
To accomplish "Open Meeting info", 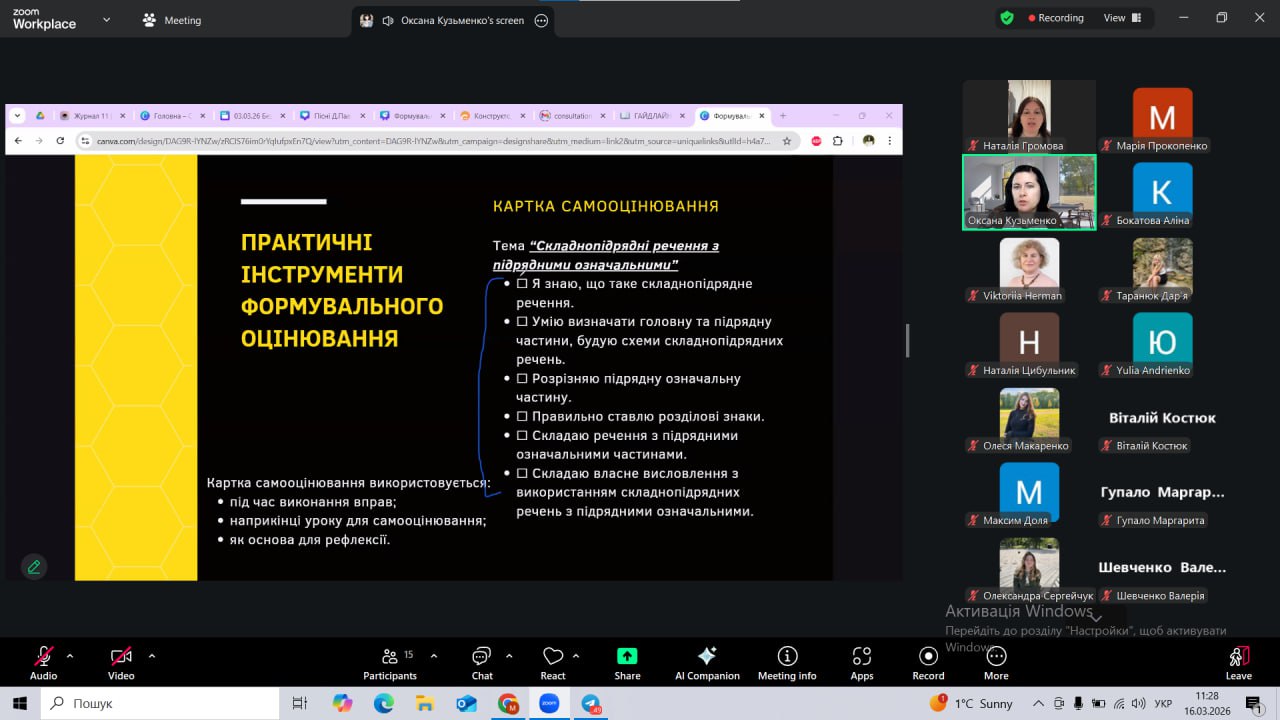I will [x=787, y=662].
